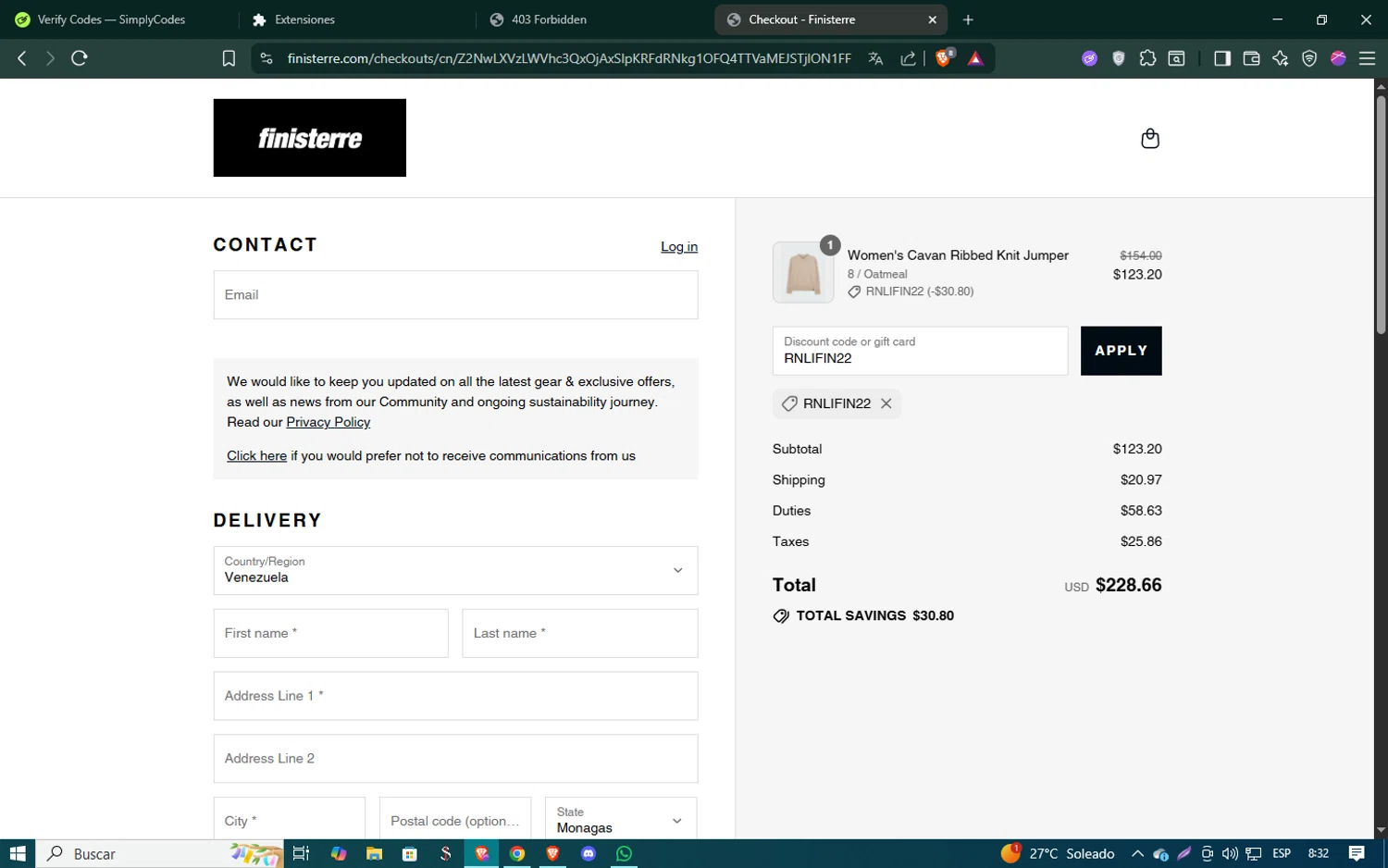Bookmark this page with the bookmark icon
Image resolution: width=1388 pixels, height=868 pixels.
click(229, 58)
